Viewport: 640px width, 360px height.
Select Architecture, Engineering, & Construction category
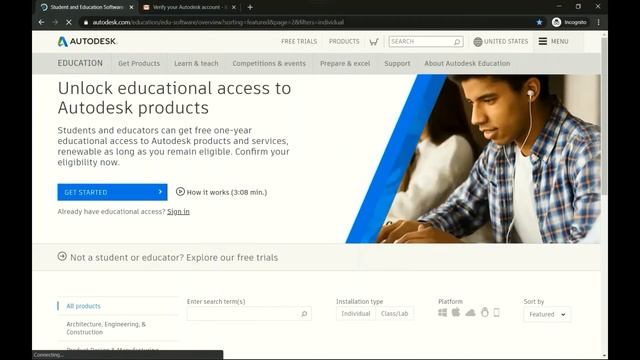point(106,328)
